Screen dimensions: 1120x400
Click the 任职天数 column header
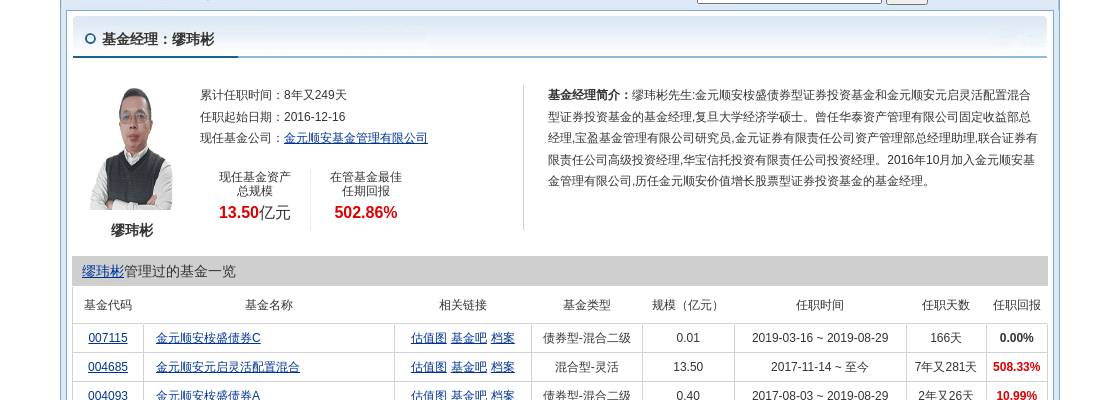(x=946, y=305)
